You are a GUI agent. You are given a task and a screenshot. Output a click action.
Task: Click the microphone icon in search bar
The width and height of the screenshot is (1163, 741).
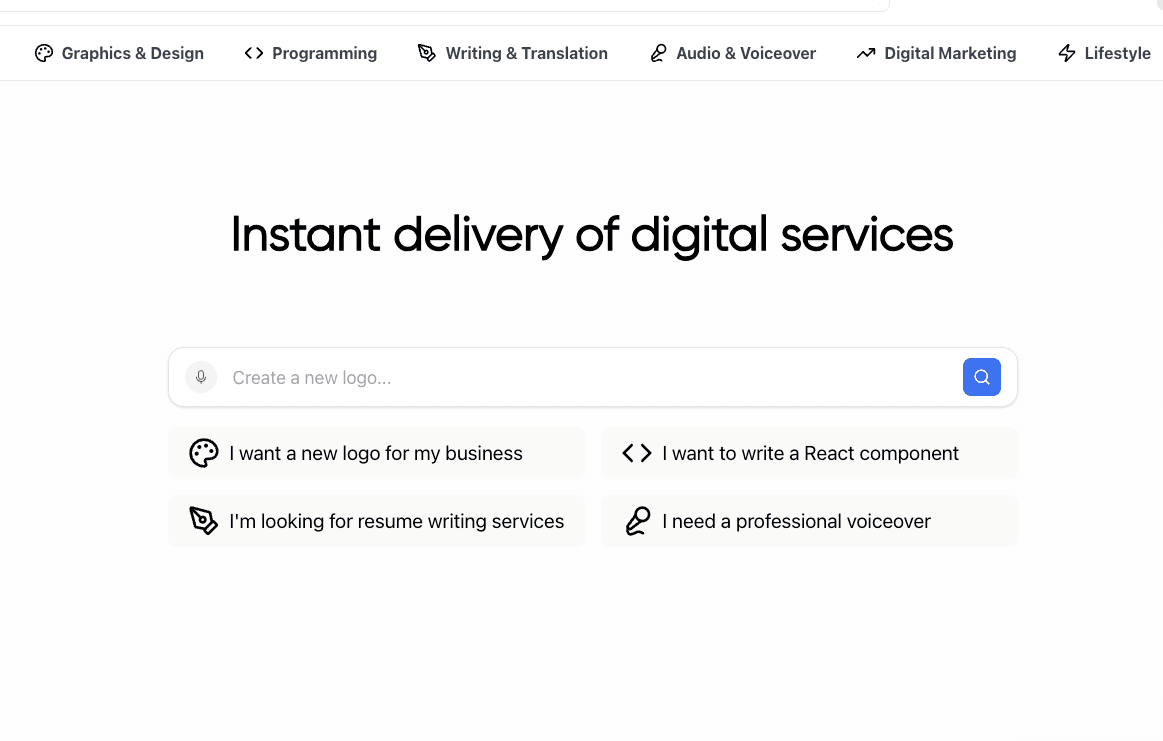pyautogui.click(x=201, y=377)
